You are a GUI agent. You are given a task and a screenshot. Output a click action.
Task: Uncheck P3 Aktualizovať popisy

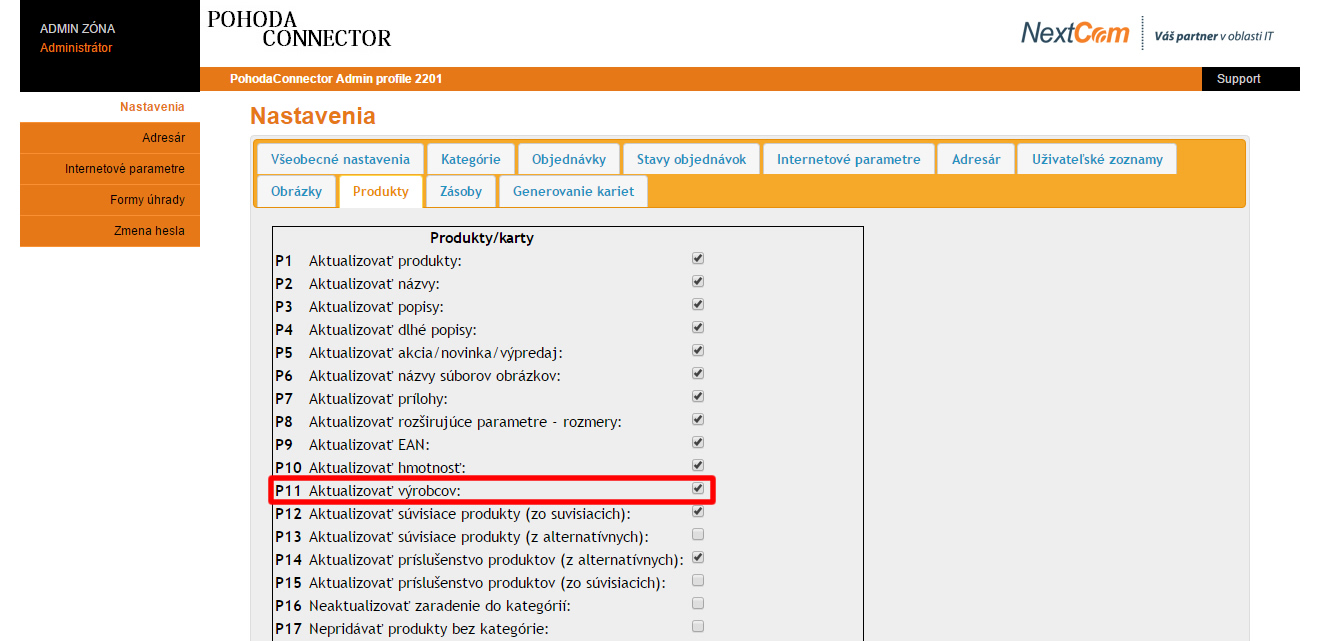click(x=698, y=304)
